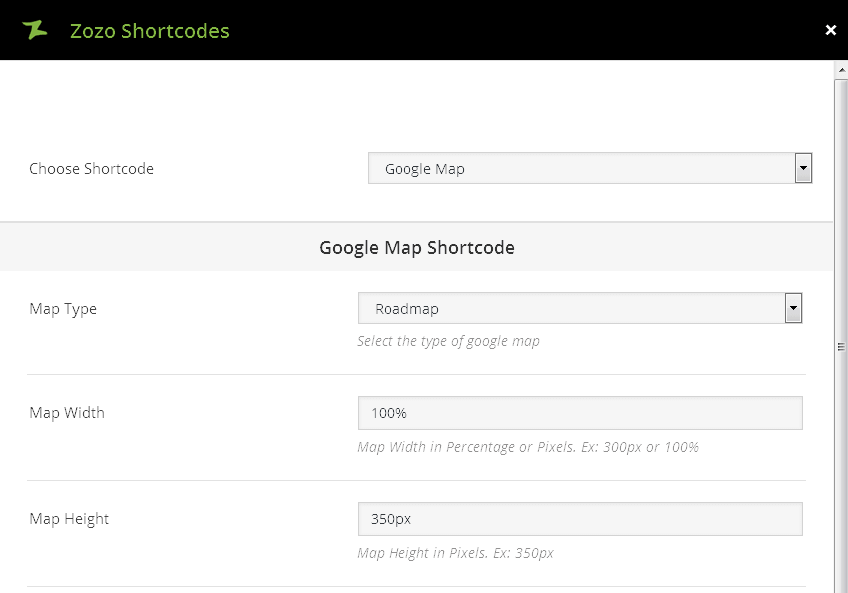Click the hint 'Select the type of google map'

448,341
